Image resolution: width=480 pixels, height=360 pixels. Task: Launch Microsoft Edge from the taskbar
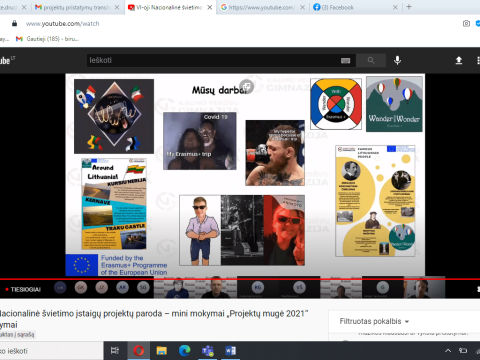[184, 350]
